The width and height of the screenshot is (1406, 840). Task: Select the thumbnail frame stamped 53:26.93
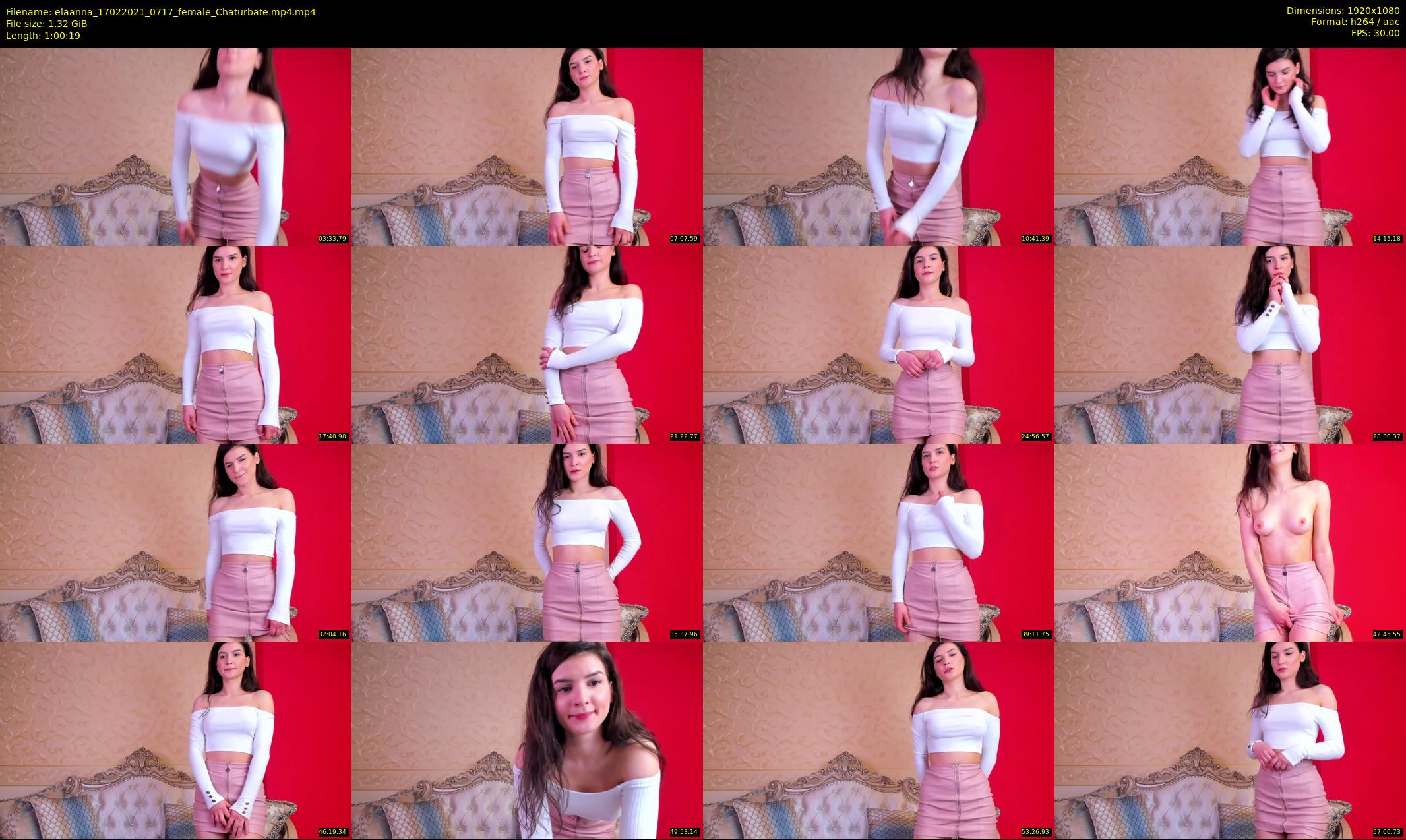tap(878, 740)
